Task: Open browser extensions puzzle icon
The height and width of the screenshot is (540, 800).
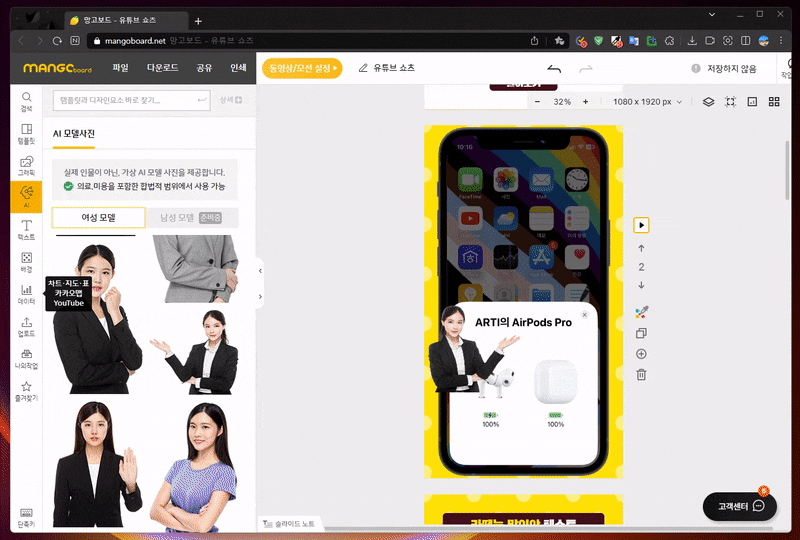Action: click(x=669, y=41)
